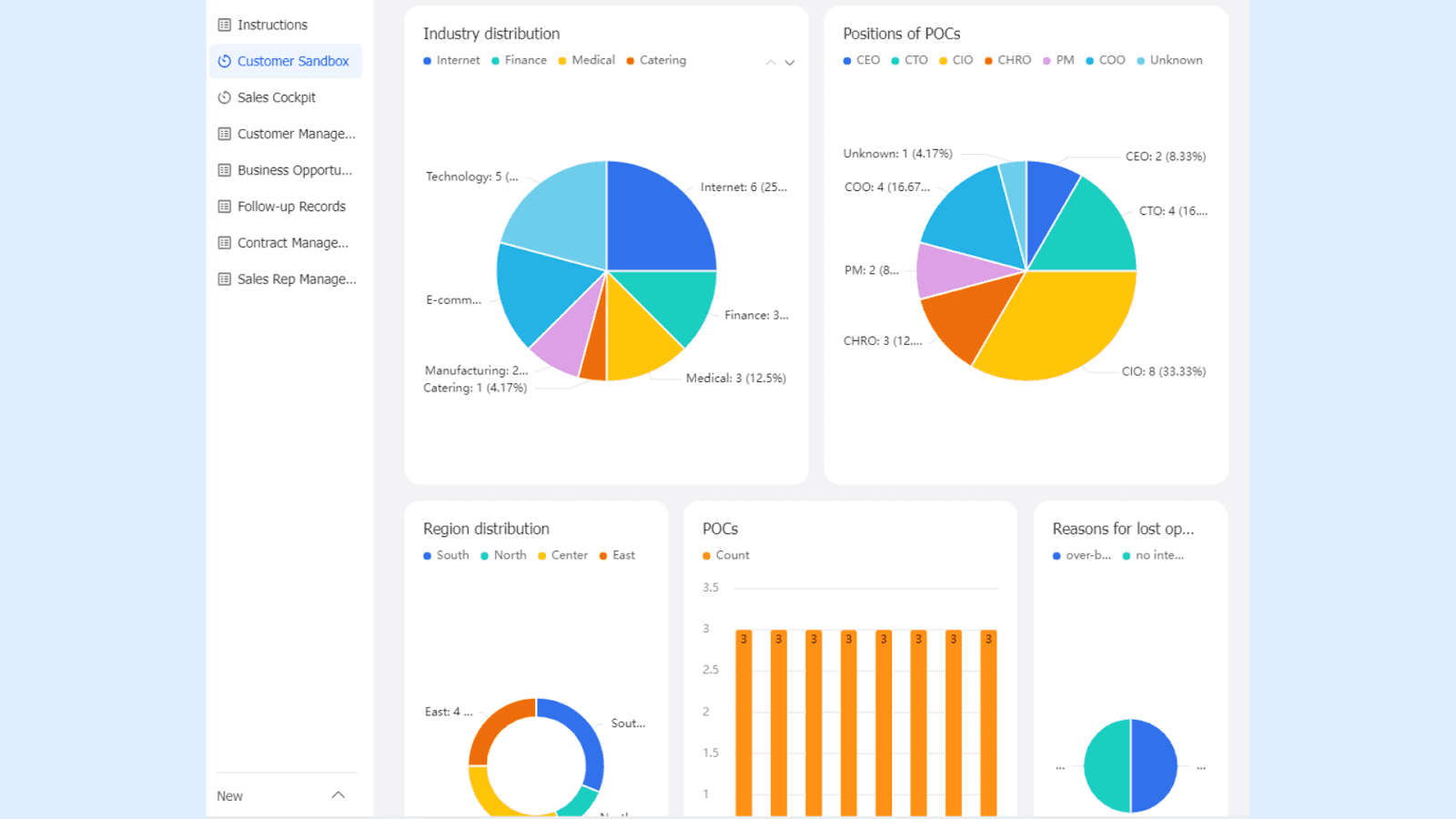
Task: Toggle over-b... legend in Reasons chart
Action: (1082, 555)
